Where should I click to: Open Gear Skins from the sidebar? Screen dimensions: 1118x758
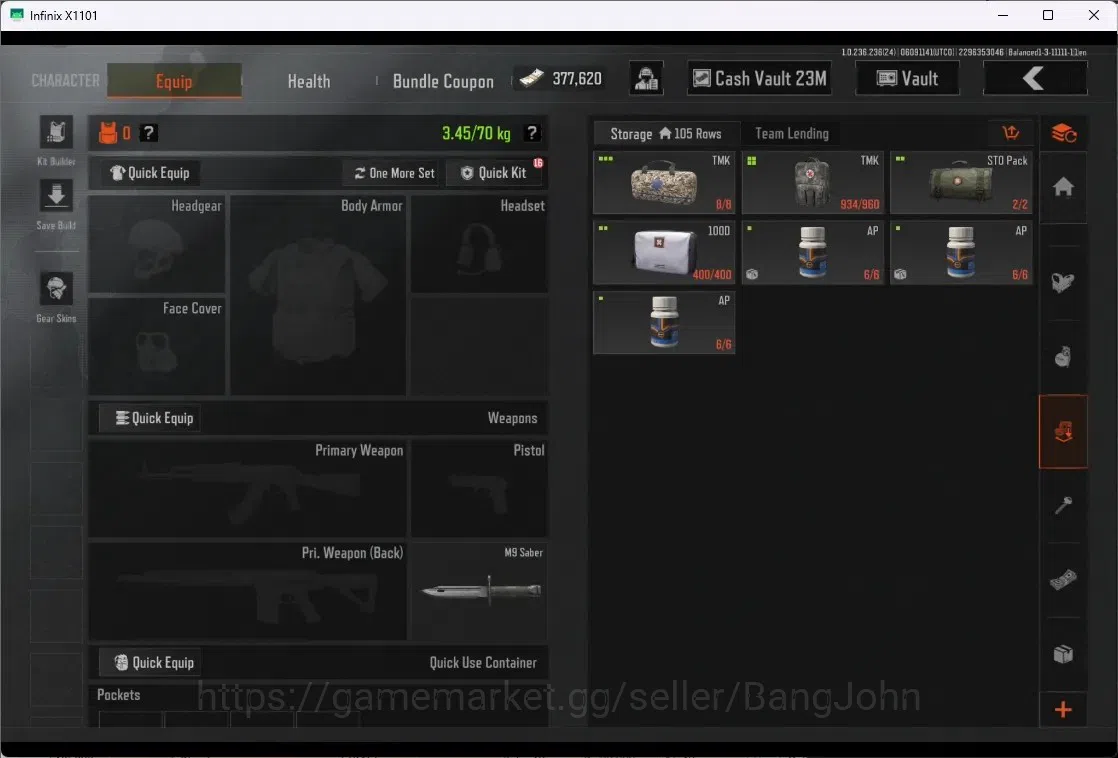coord(56,290)
